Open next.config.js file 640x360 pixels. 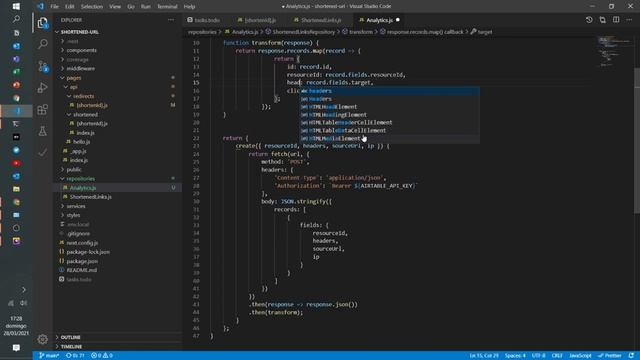(82, 243)
